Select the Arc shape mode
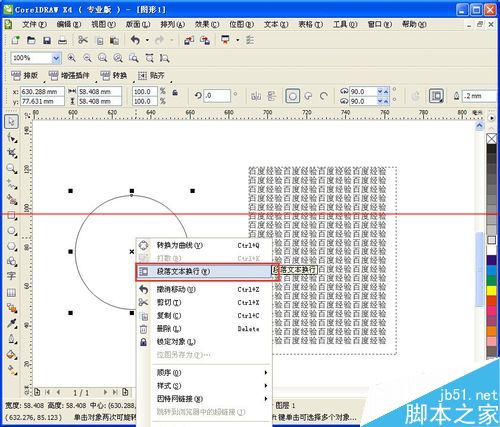This screenshot has width=500, height=427. click(323, 96)
